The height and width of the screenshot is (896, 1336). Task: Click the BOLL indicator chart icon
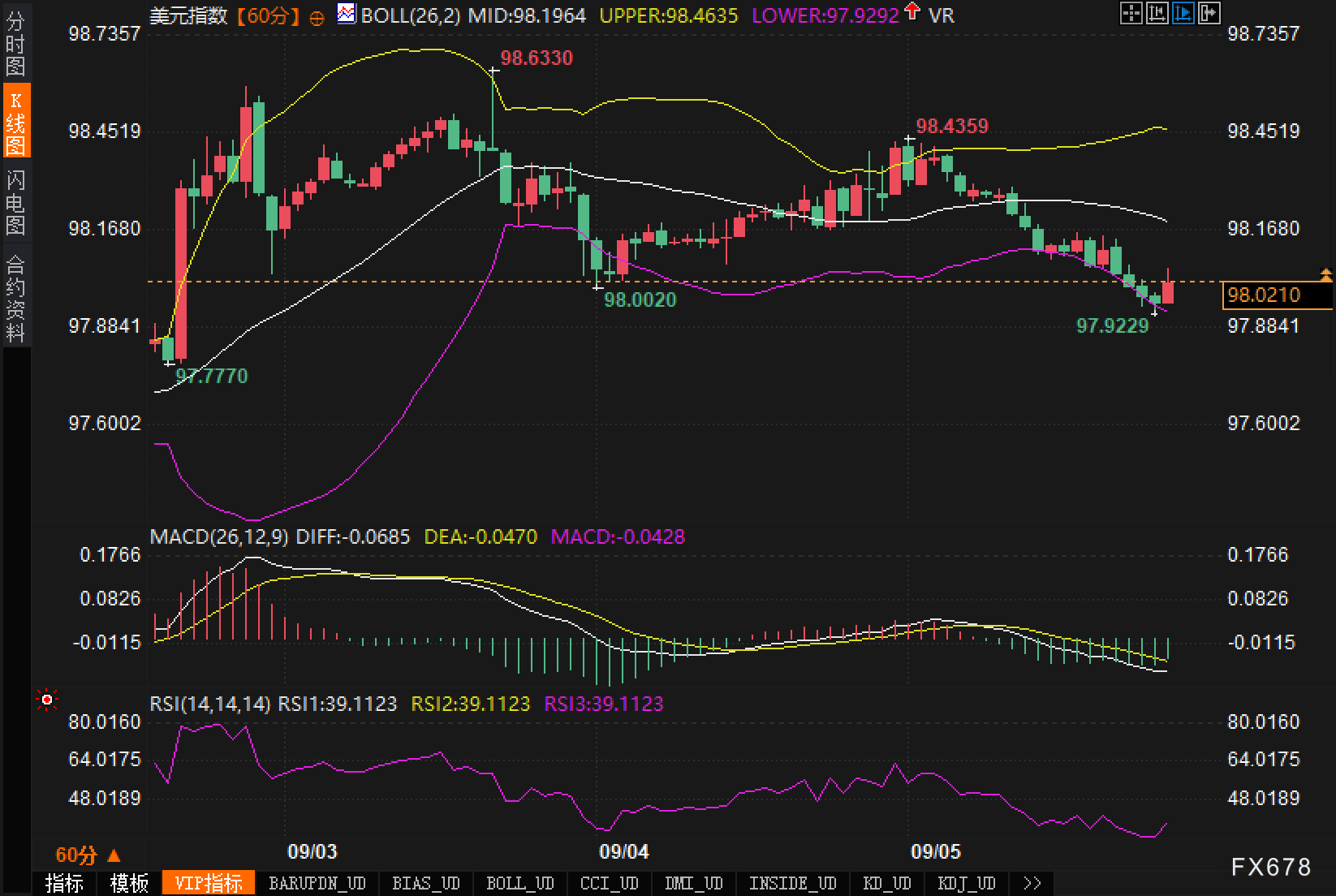pyautogui.click(x=347, y=14)
